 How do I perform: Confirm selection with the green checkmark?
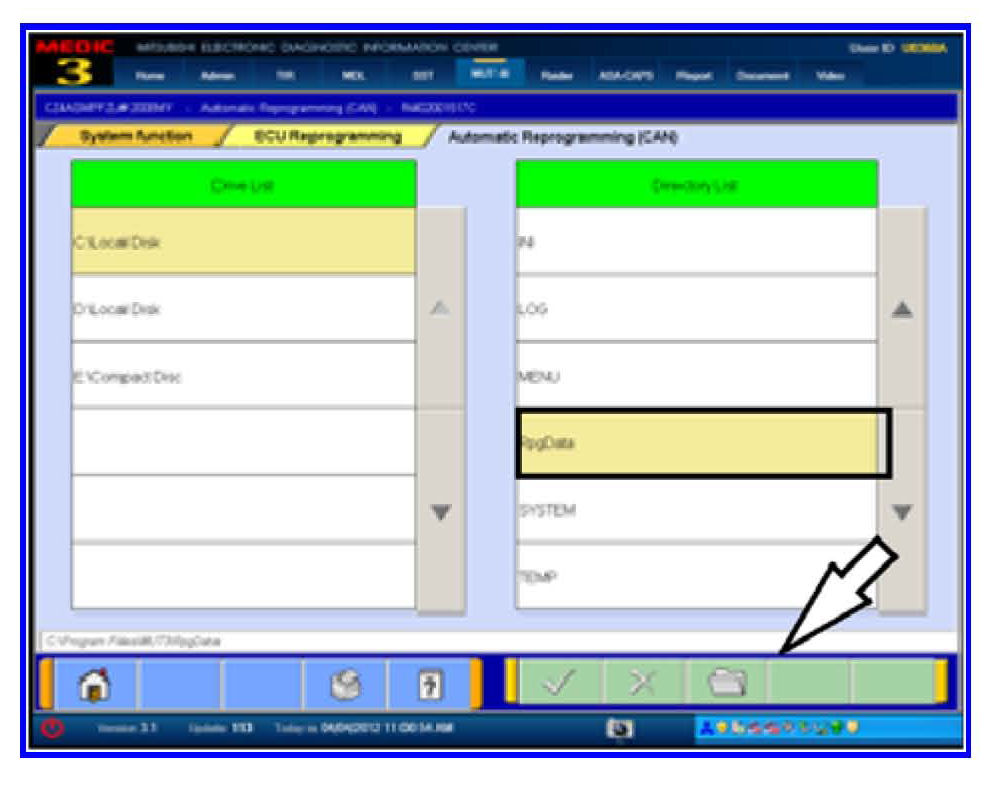point(561,685)
